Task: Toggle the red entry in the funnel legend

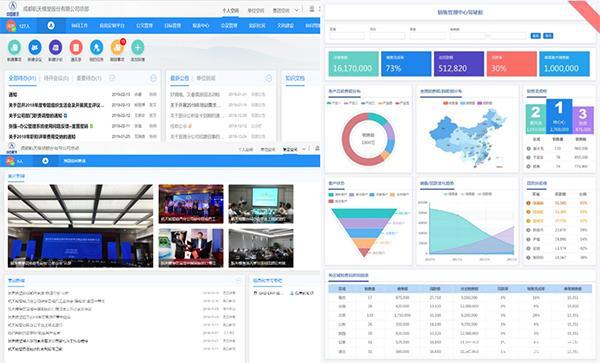Action: [x=338, y=201]
